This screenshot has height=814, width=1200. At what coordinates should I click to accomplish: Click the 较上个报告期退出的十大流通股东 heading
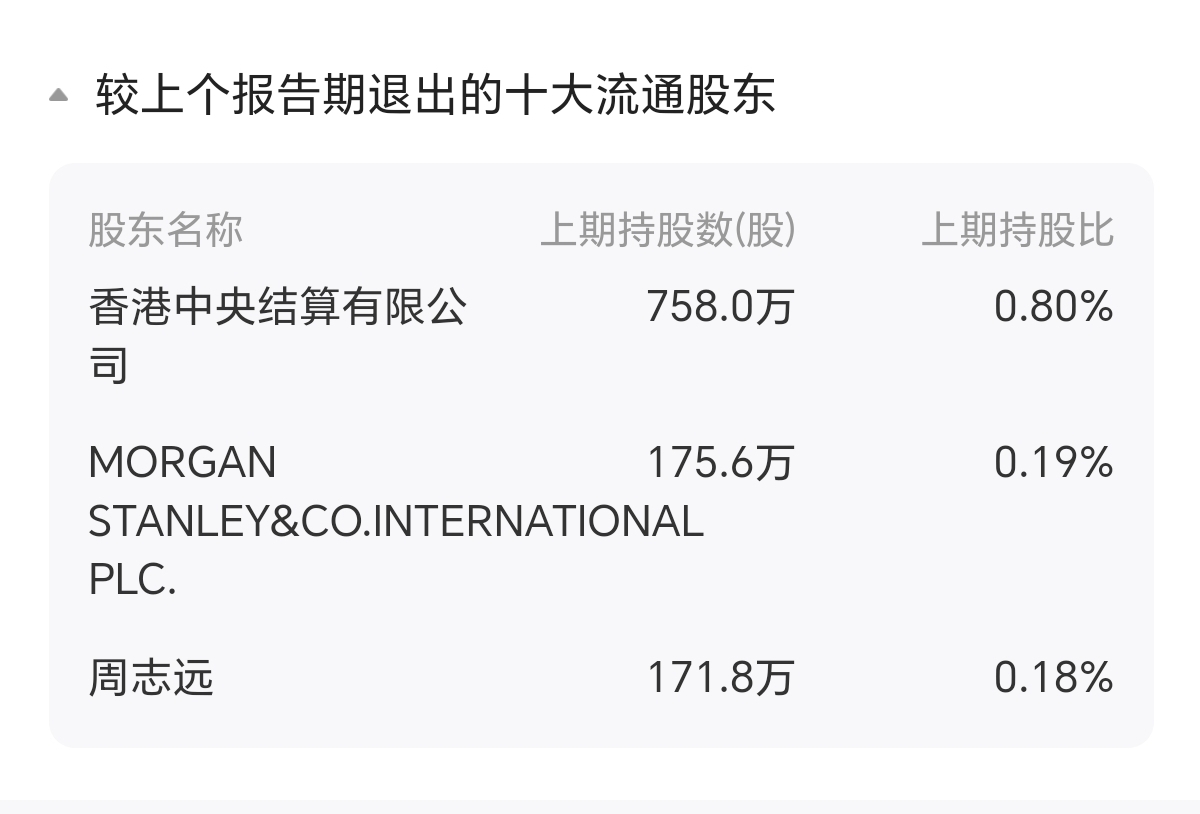coord(436,96)
